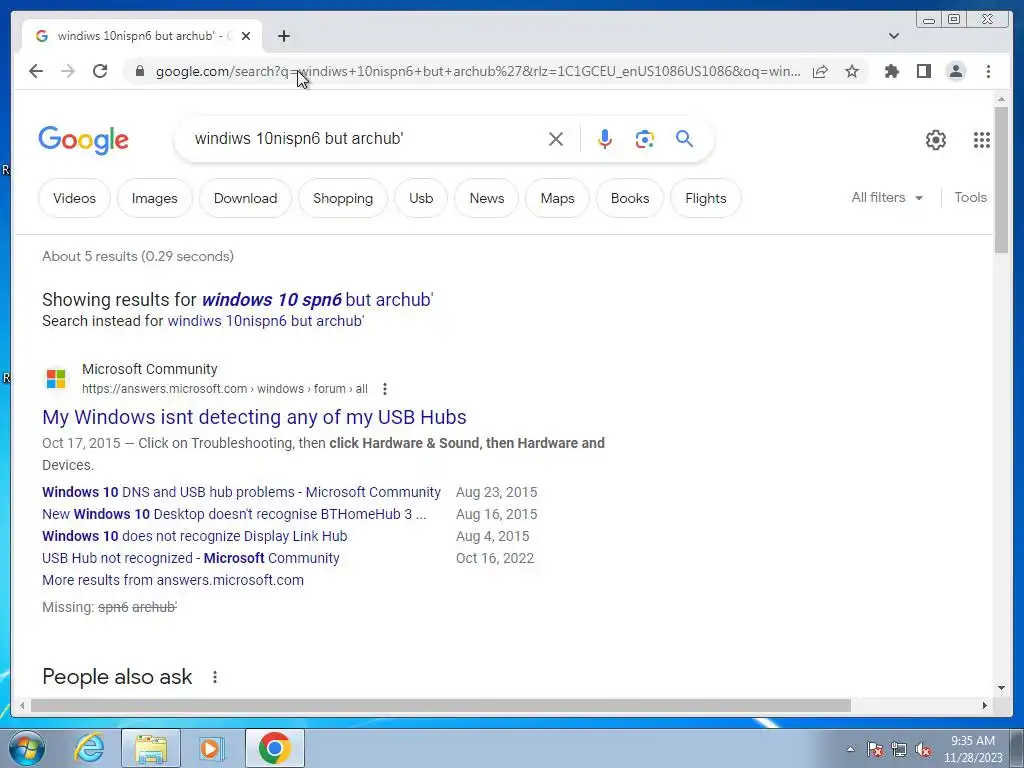Open Microsoft Community result favicon
1024x768 pixels.
click(x=56, y=378)
